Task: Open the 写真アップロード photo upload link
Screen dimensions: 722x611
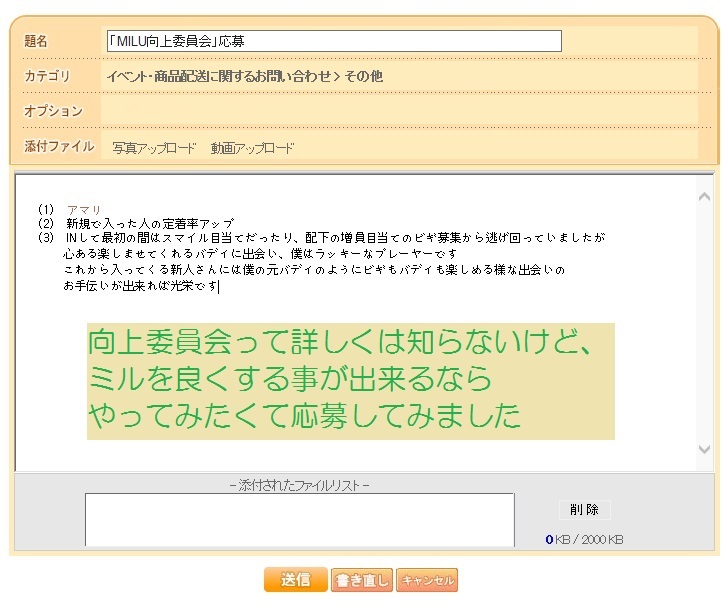Action: click(154, 148)
